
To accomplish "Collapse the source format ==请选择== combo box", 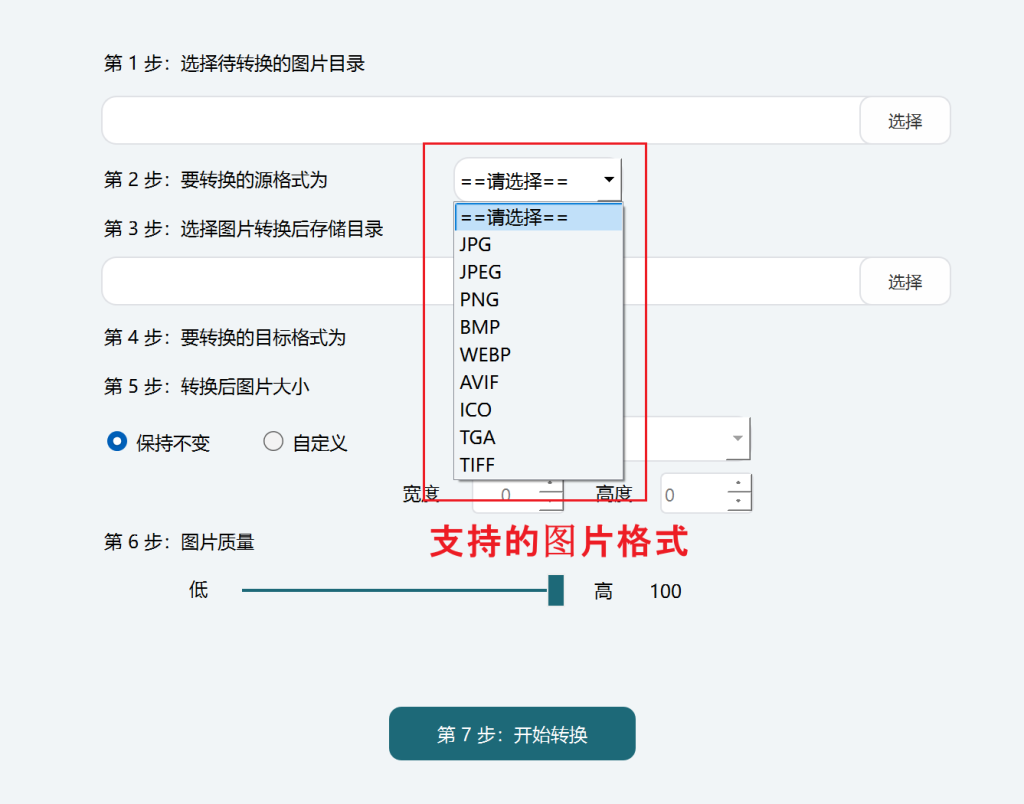I will tap(608, 181).
